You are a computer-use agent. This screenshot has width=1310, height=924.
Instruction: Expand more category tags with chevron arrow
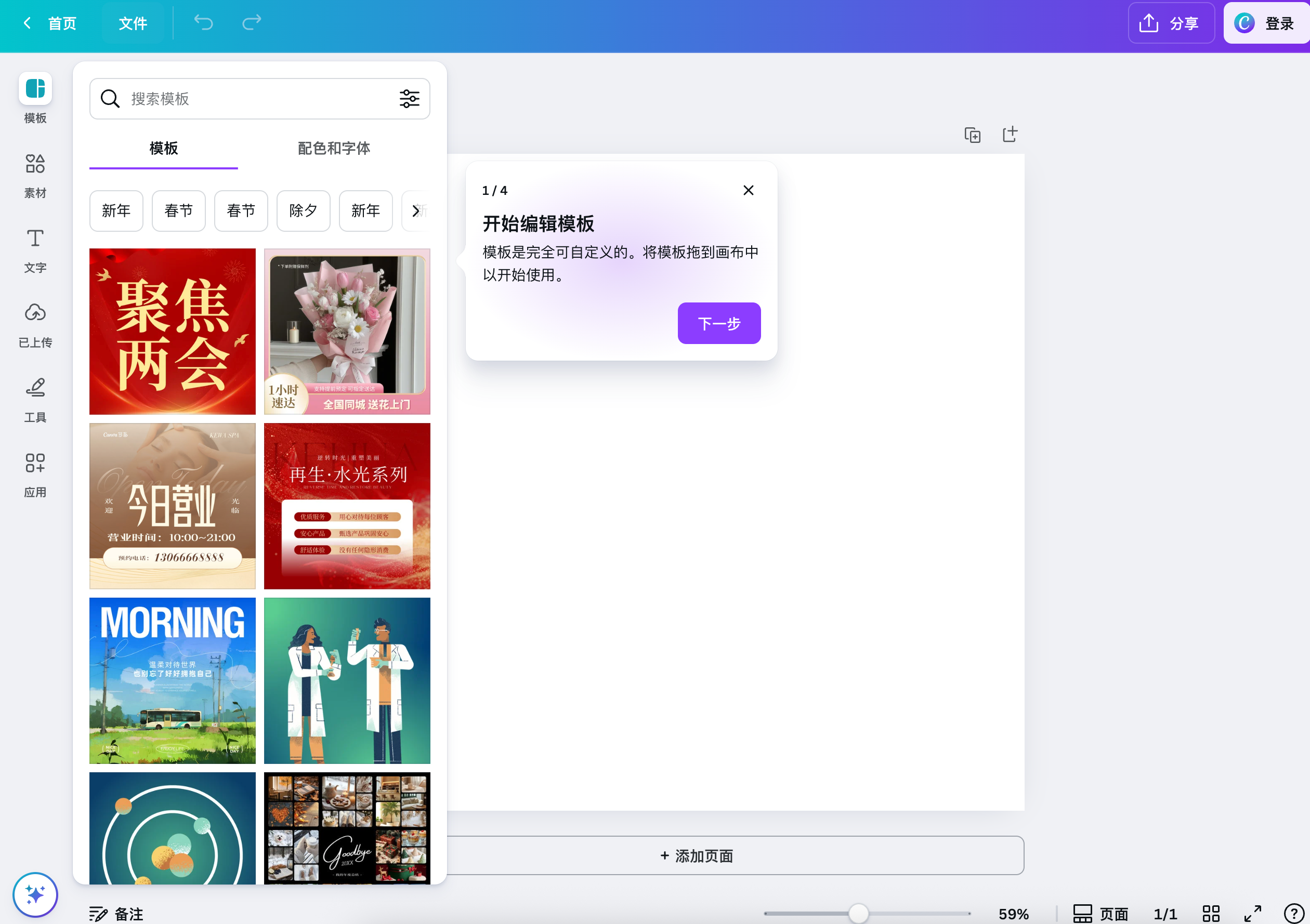tap(416, 211)
